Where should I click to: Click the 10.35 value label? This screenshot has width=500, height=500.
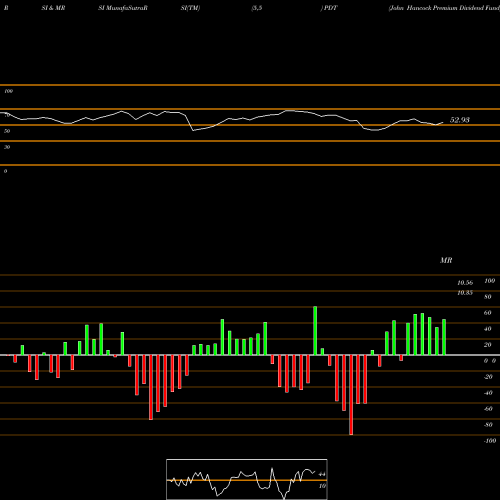coord(465,293)
